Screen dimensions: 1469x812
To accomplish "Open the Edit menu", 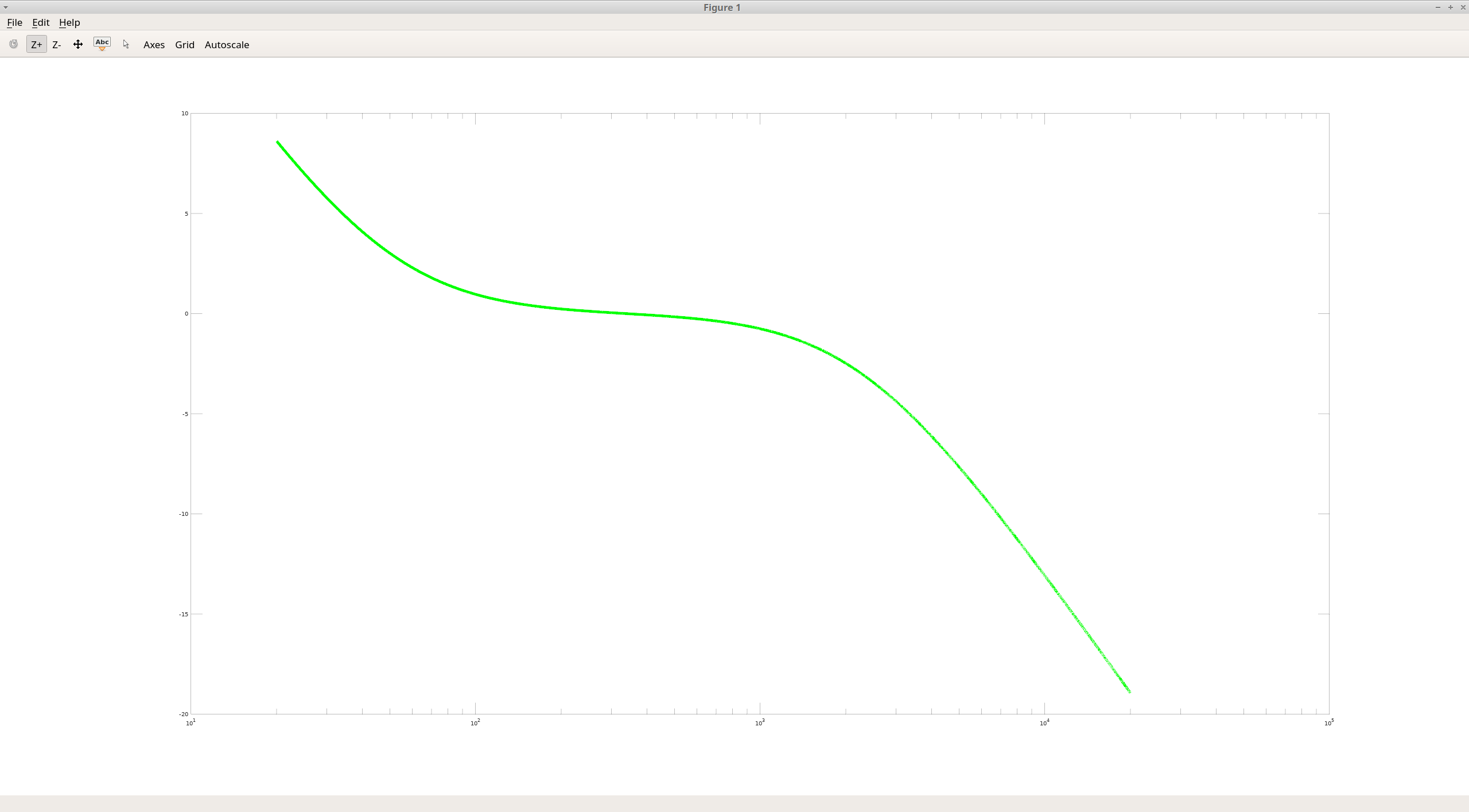I will tap(40, 22).
